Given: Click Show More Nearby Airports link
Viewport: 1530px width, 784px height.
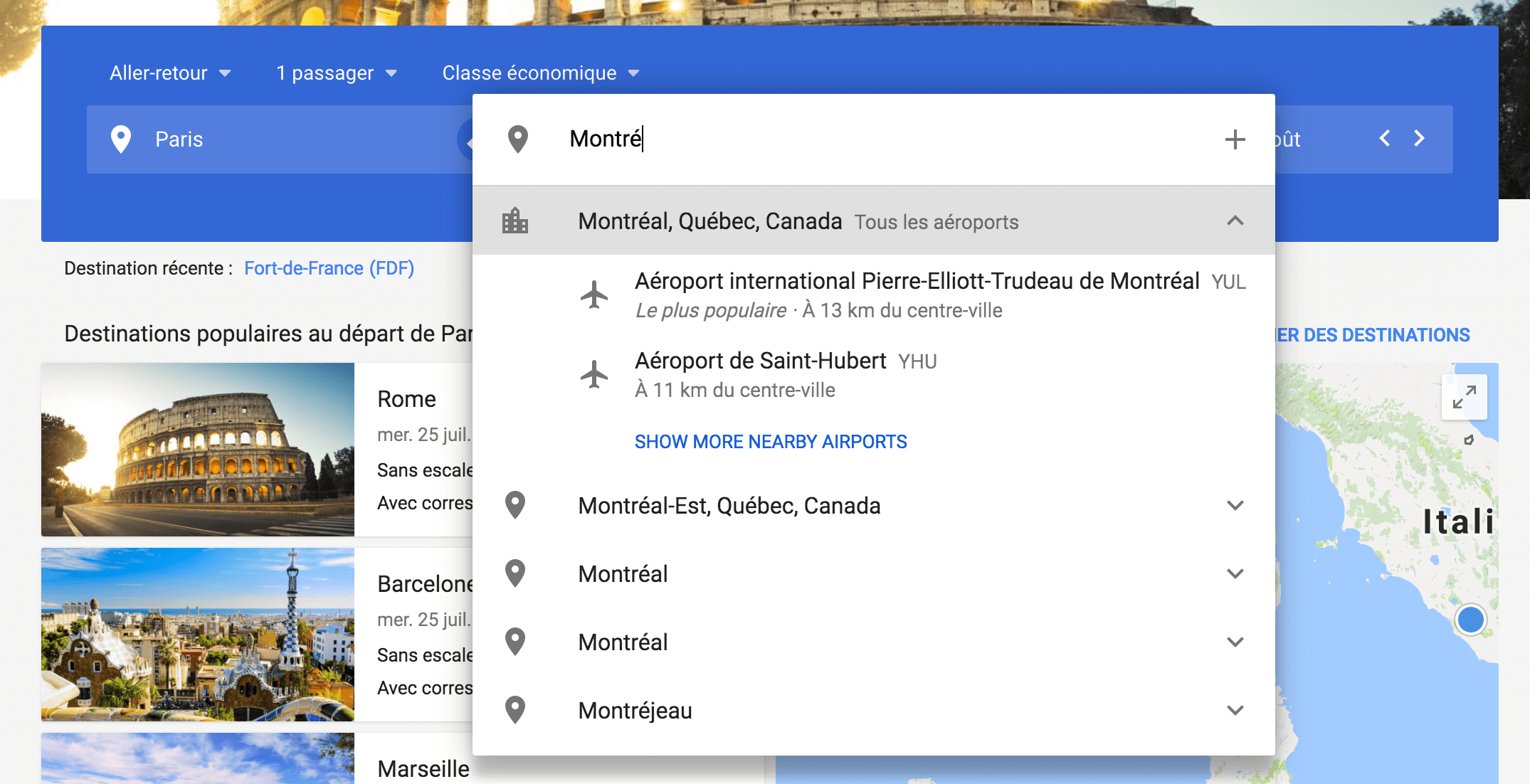Looking at the screenshot, I should [x=771, y=442].
